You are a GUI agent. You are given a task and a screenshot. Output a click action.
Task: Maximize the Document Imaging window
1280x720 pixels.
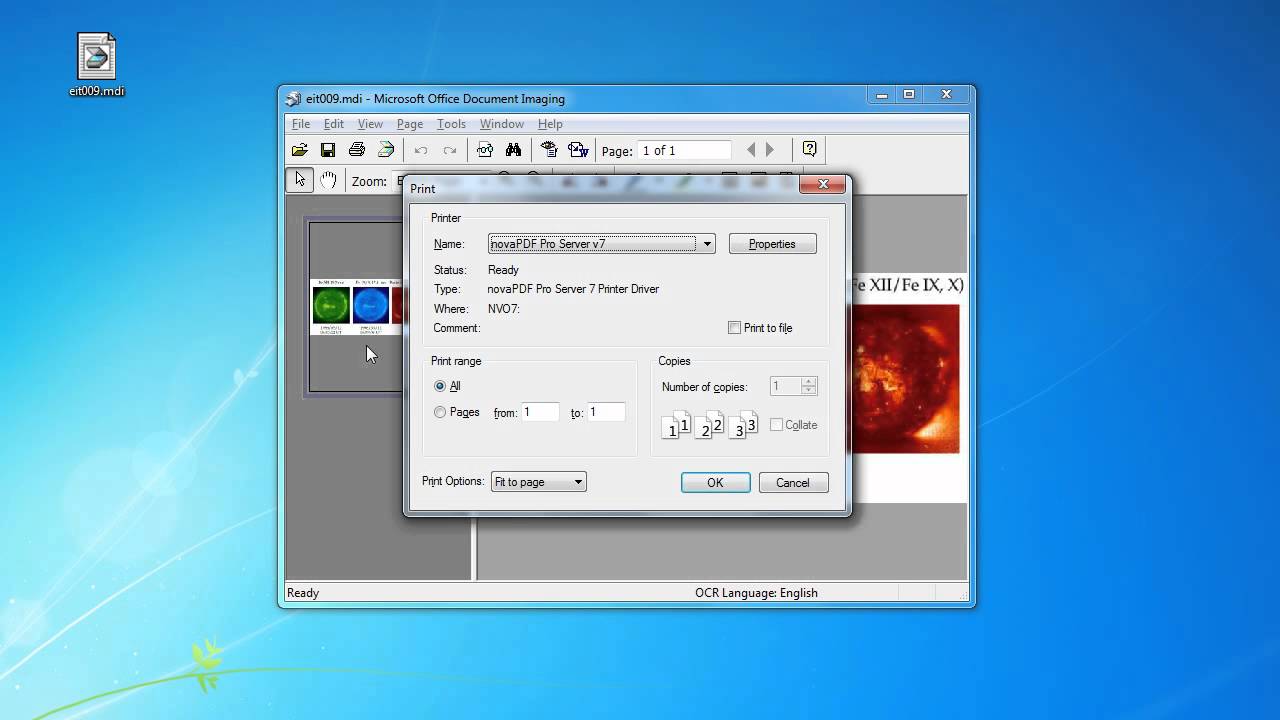pos(909,95)
